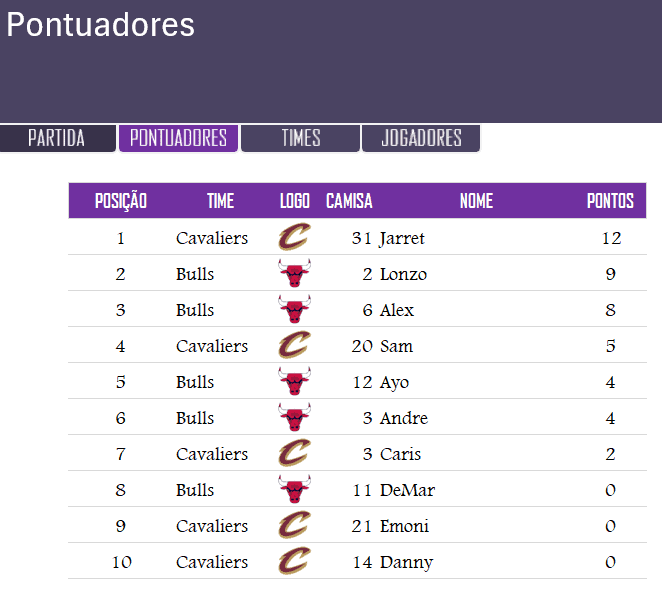Click the Bulls logo beside Lonzo
The image size is (662, 590).
tap(294, 273)
